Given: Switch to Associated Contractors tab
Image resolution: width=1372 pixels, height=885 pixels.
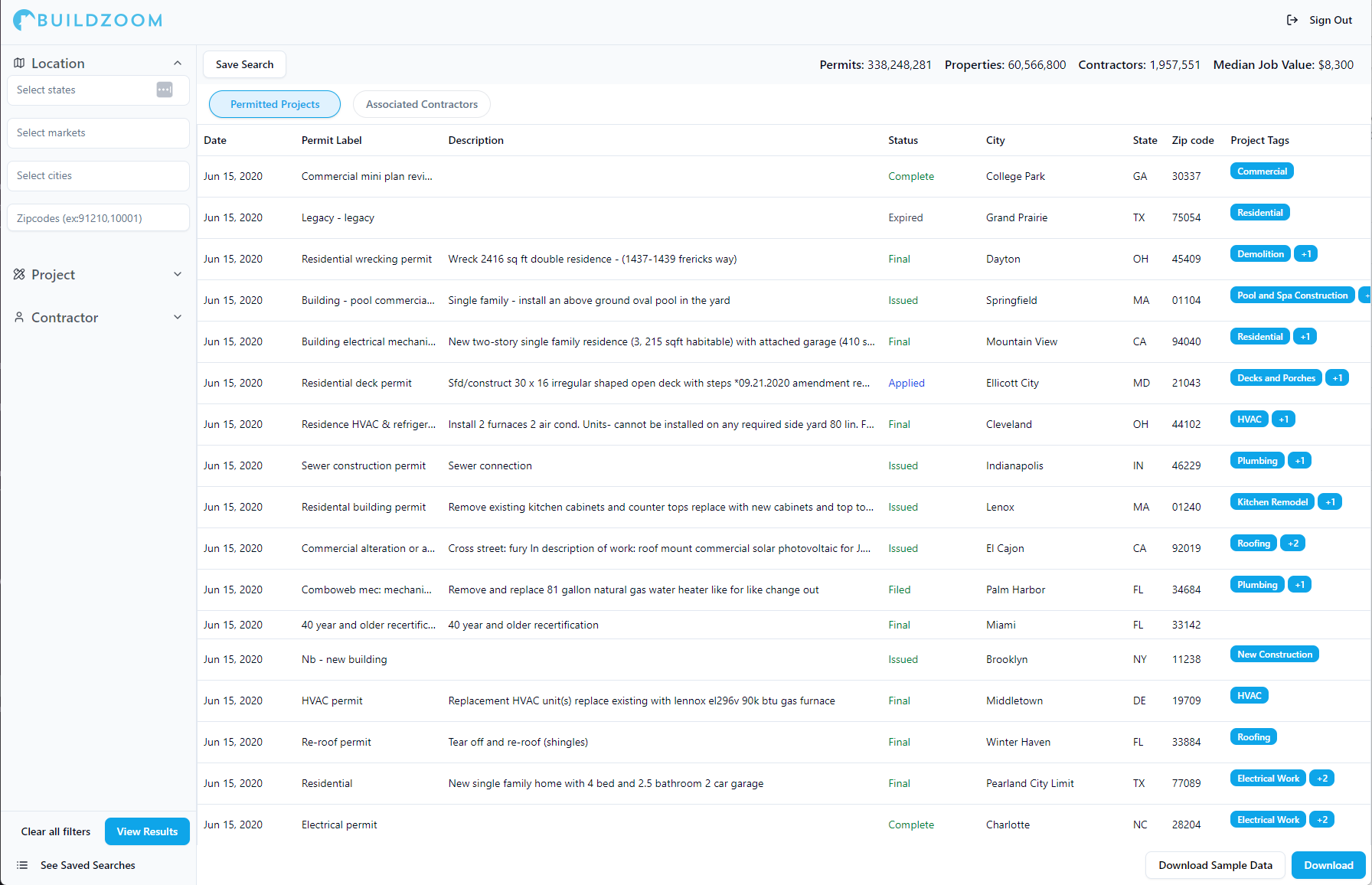Looking at the screenshot, I should (421, 105).
